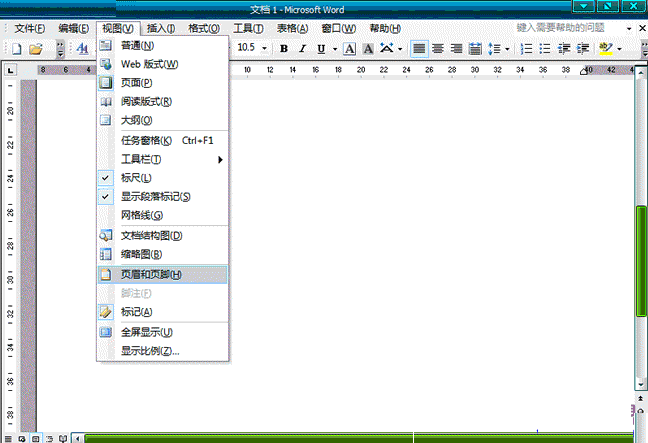Click the vertical scrollbar up arrow

(641, 73)
